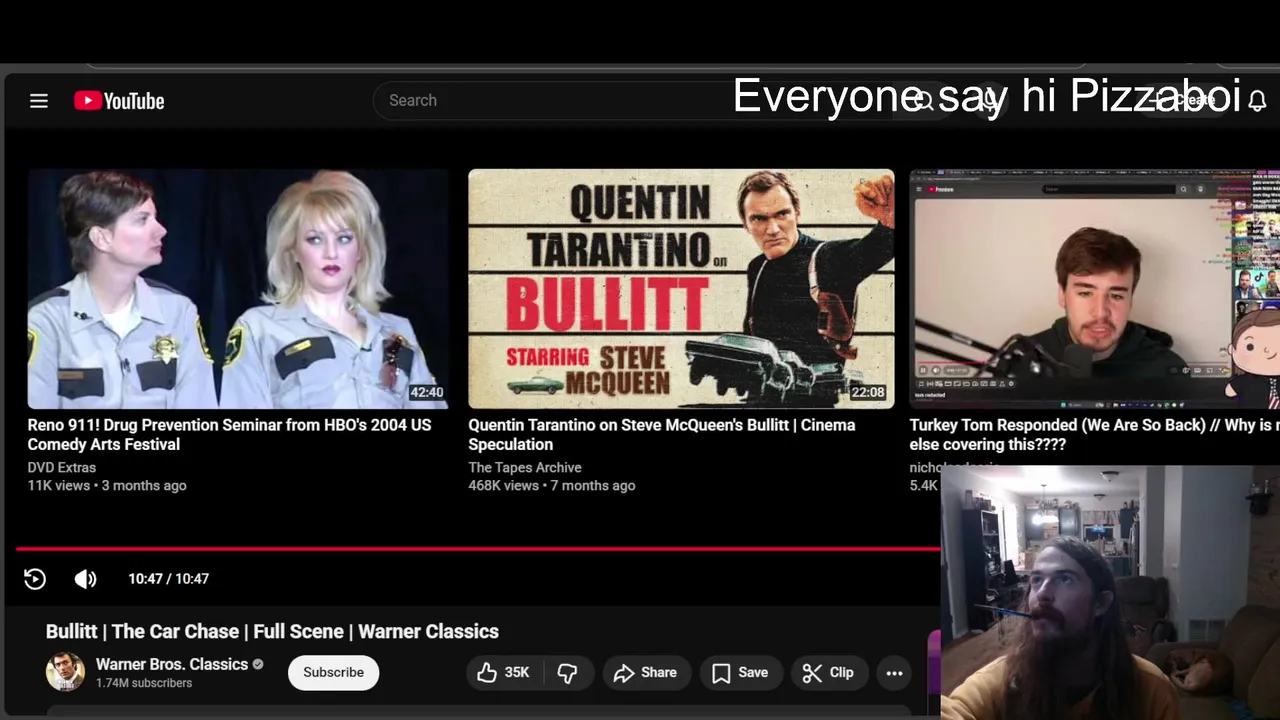The width and height of the screenshot is (1280, 720).
Task: Open the YouTube hamburger guide menu
Action: pos(39,101)
